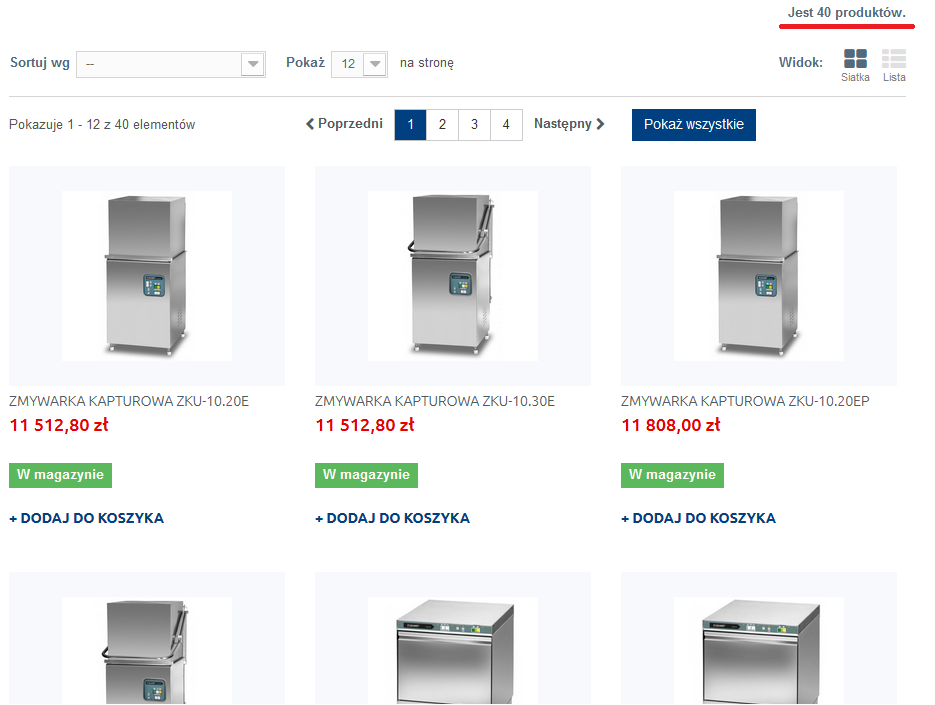
Task: Go to Poprzedni previous page
Action: point(344,124)
